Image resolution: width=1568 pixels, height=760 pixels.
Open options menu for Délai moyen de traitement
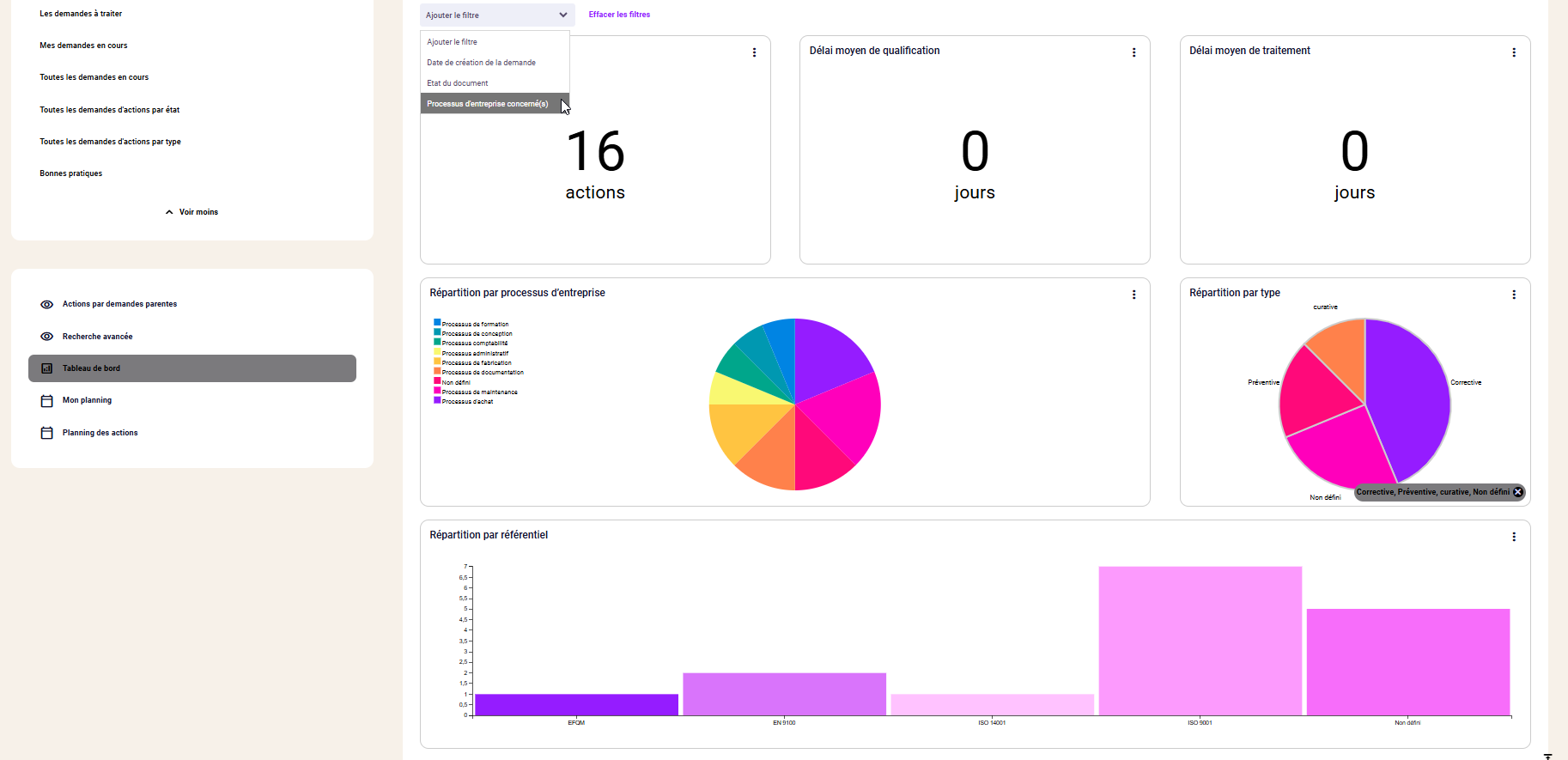tap(1513, 52)
